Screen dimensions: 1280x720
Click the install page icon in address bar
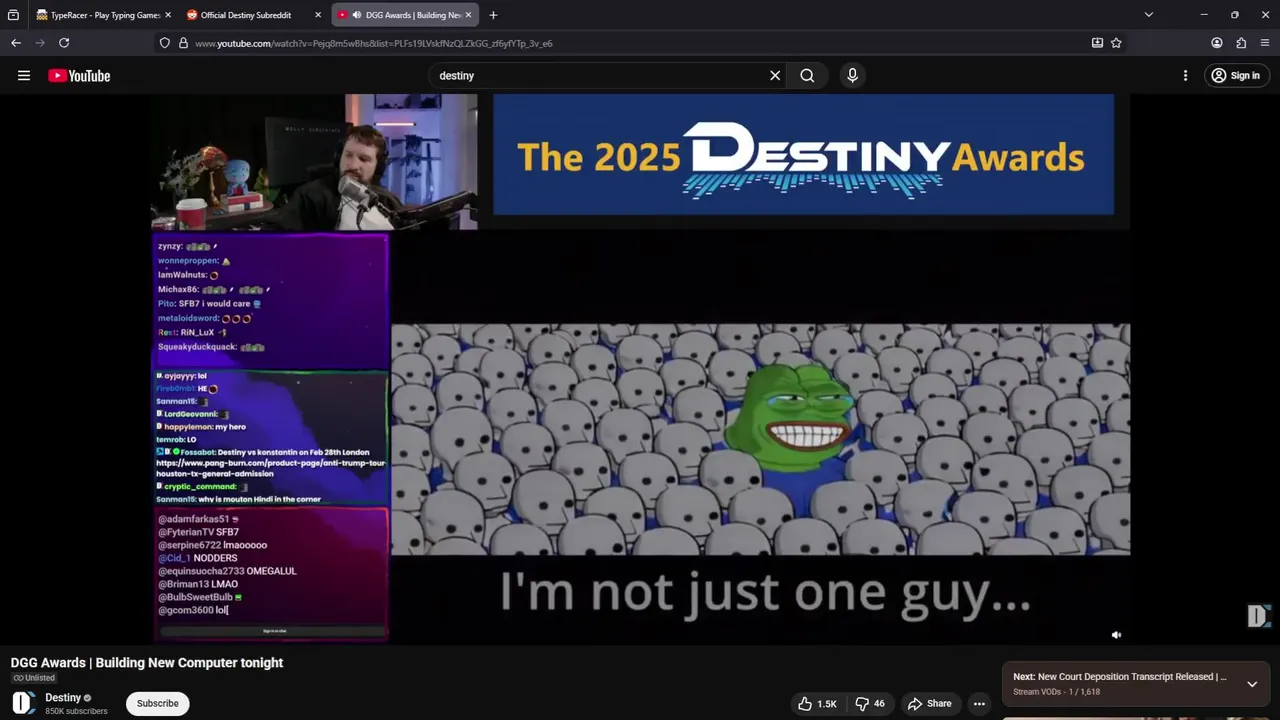[x=1097, y=43]
